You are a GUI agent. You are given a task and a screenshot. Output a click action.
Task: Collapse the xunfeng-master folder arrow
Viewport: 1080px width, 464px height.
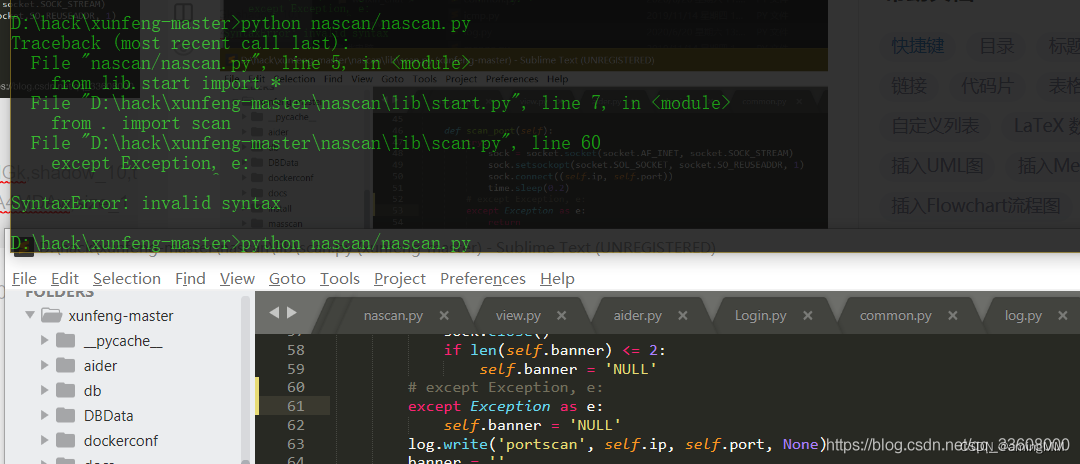click(x=30, y=315)
